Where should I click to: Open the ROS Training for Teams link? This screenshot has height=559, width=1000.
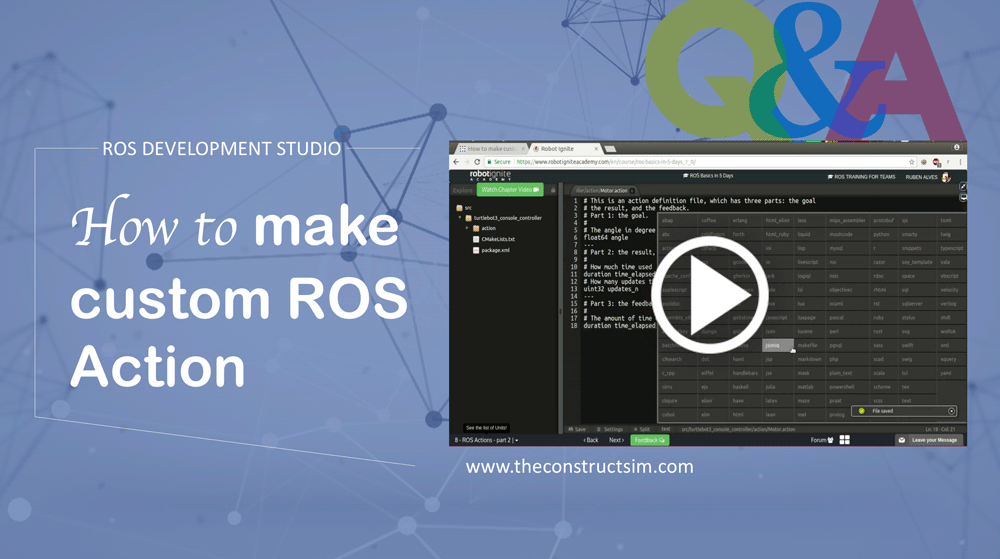click(861, 177)
